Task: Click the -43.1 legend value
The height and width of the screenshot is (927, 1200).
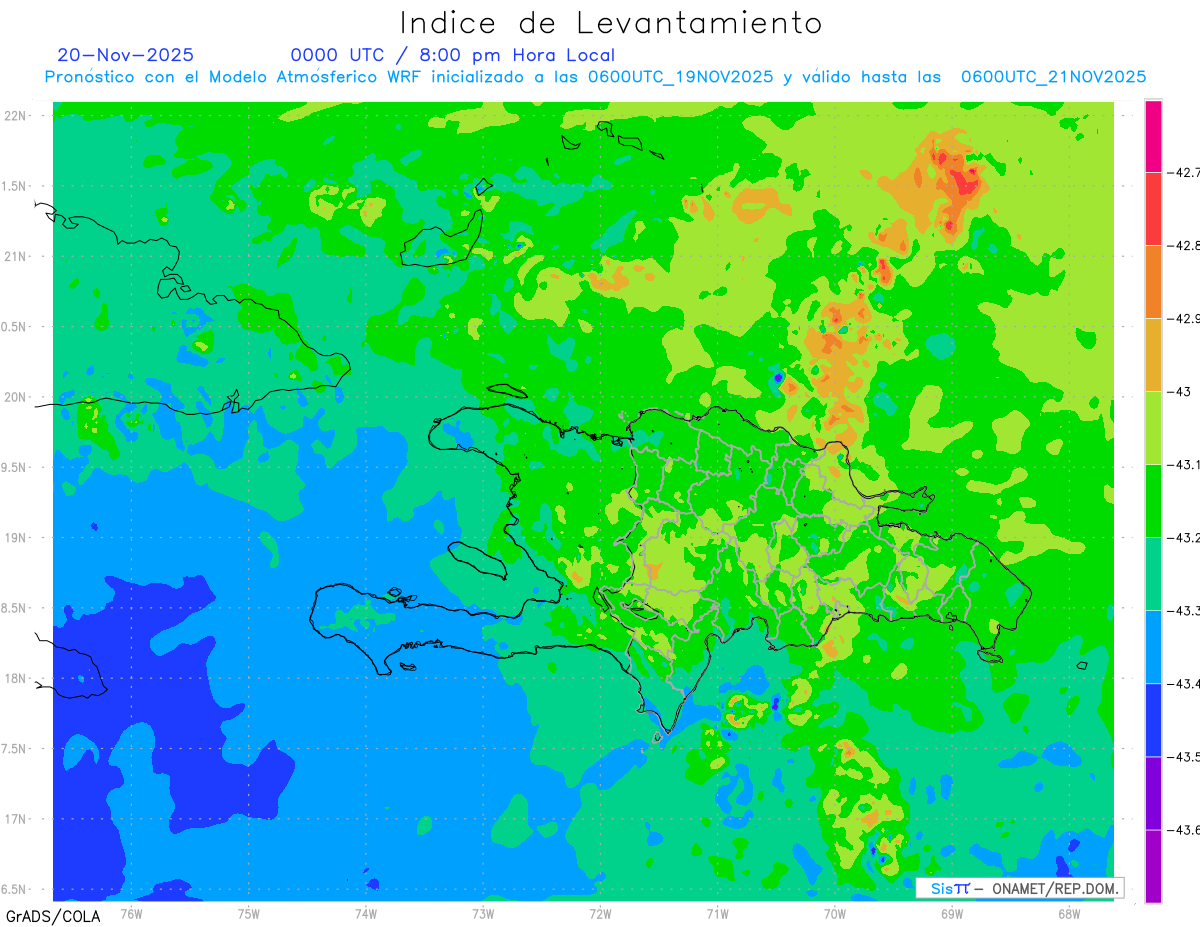Action: 1186,464
